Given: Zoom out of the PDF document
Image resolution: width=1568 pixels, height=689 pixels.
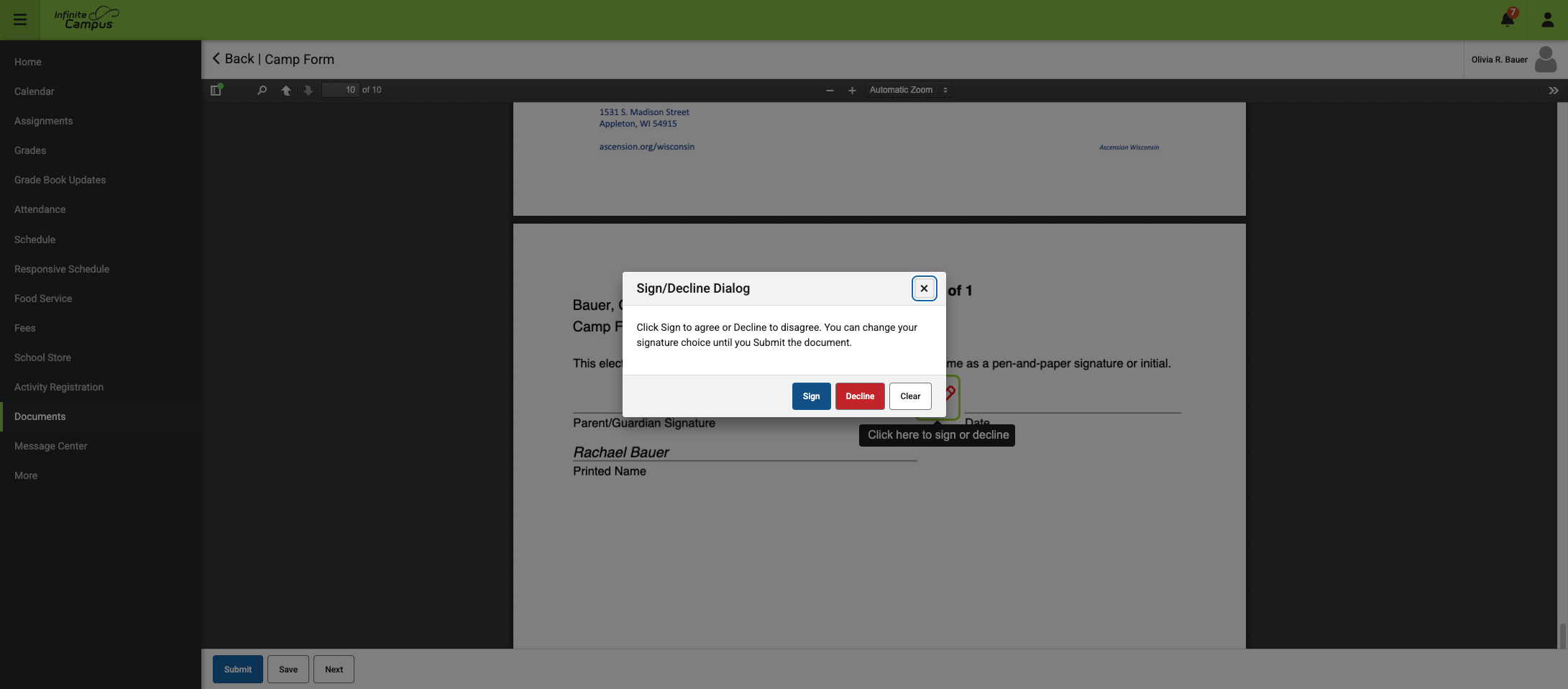Looking at the screenshot, I should [830, 90].
